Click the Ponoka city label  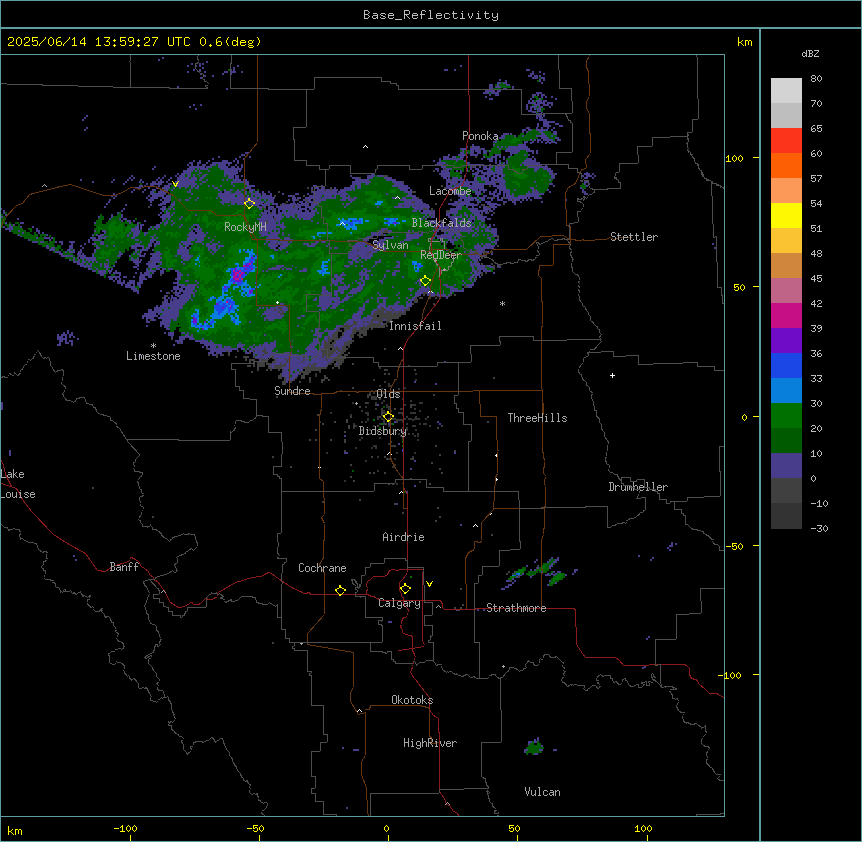tap(480, 136)
